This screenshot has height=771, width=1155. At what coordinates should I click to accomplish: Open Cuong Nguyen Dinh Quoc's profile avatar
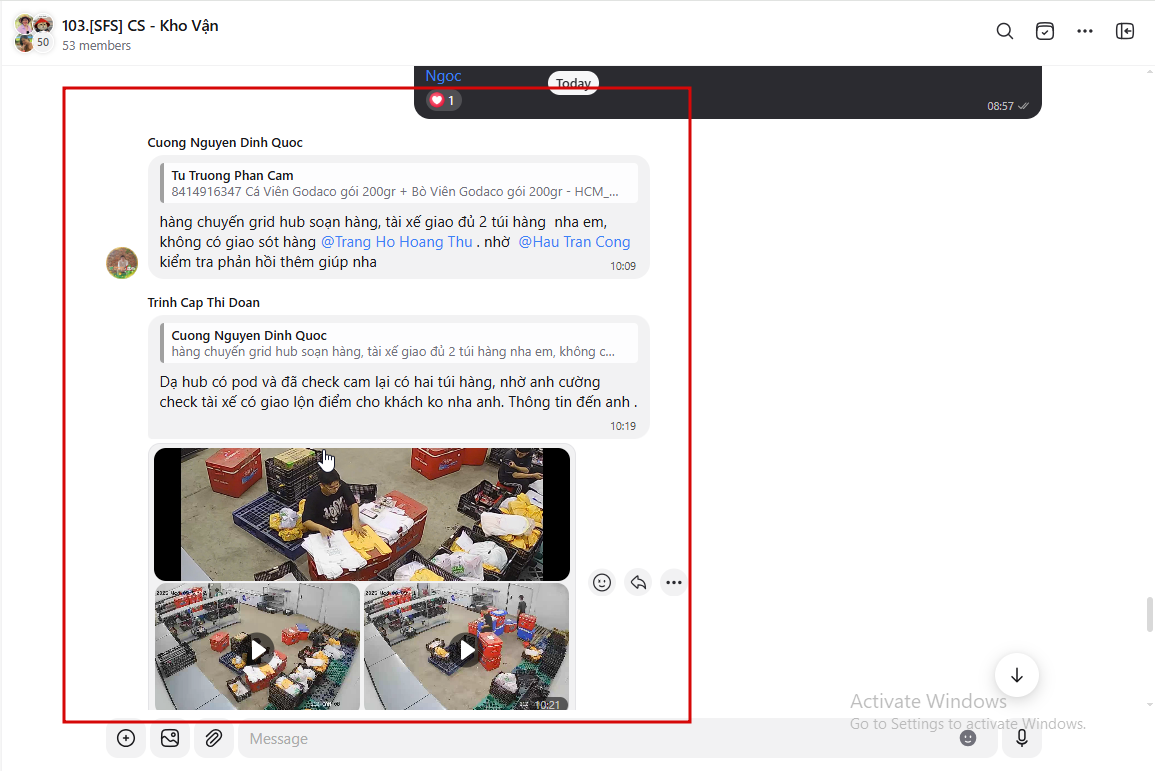pyautogui.click(x=122, y=263)
